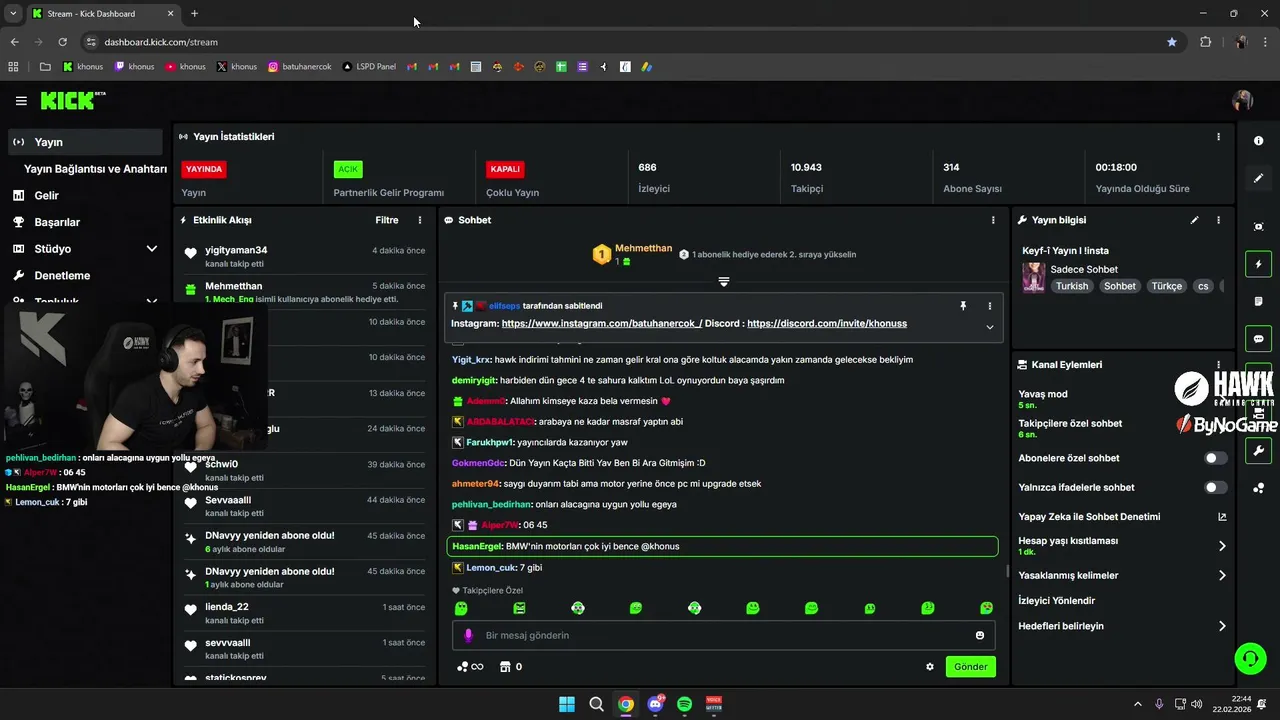Expand the pinned message with chevron

(x=990, y=327)
